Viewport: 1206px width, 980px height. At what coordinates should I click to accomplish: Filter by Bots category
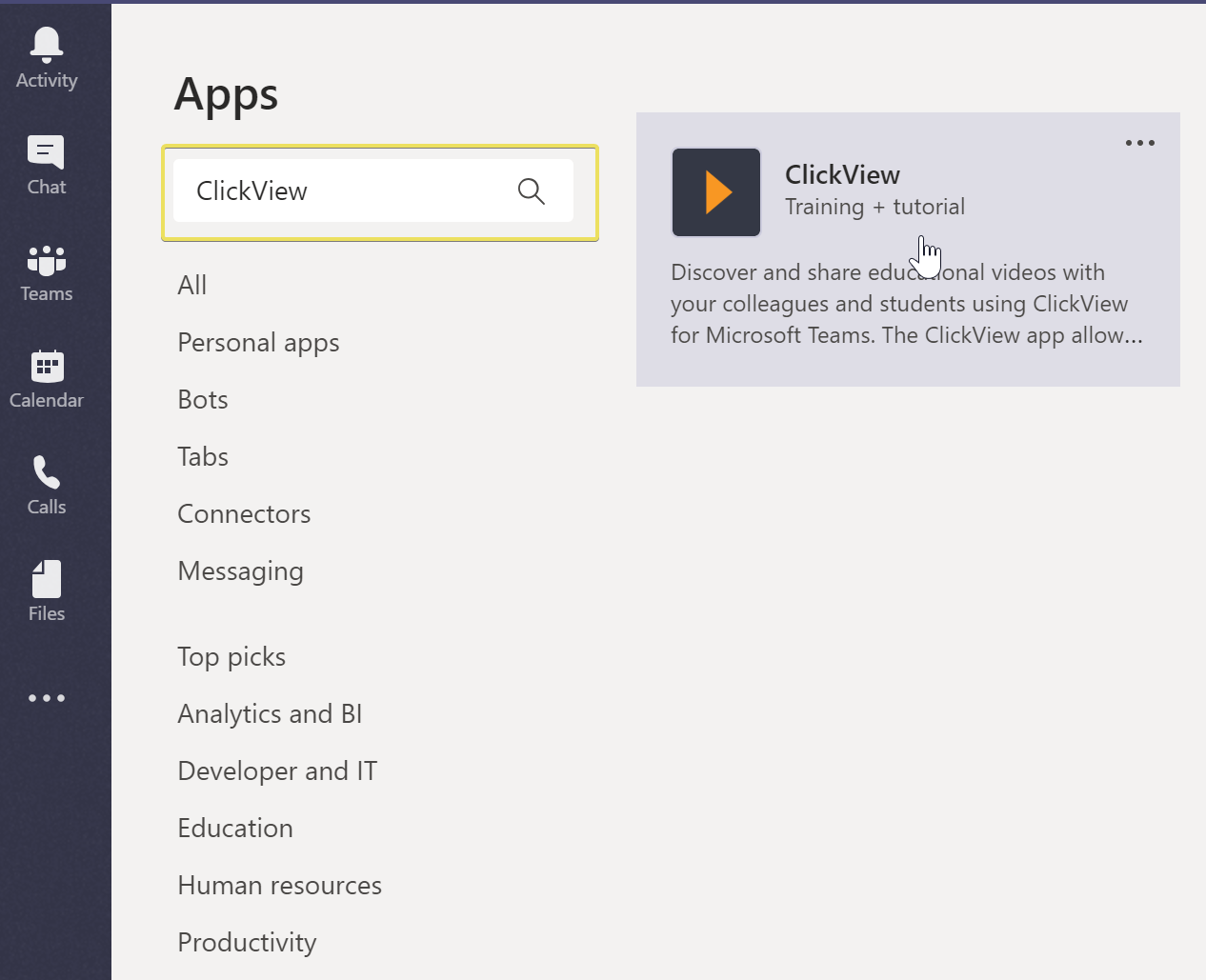[x=203, y=399]
